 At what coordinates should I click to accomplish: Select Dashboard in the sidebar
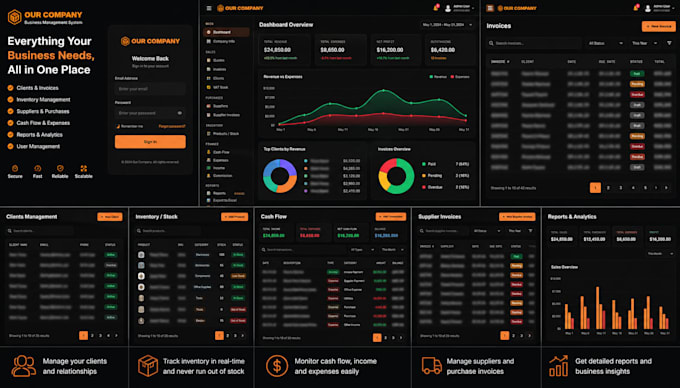click(226, 32)
